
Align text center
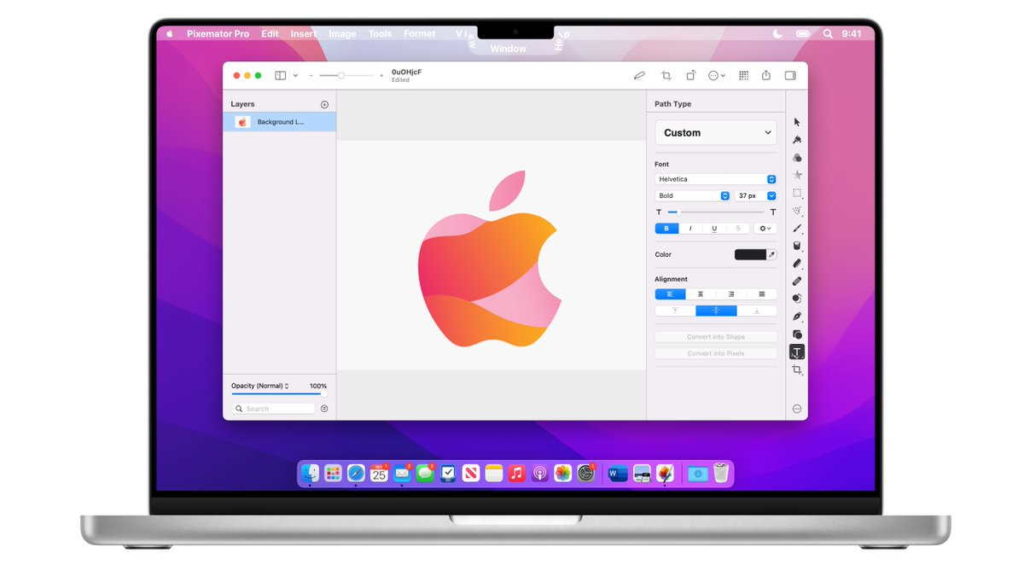pyautogui.click(x=701, y=295)
